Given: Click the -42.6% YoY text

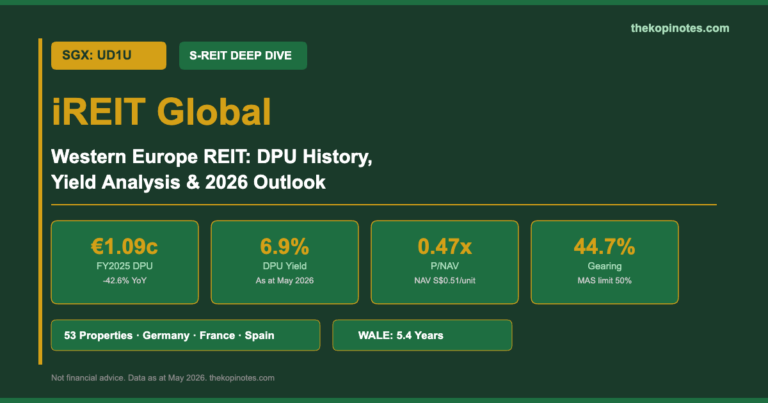Looking at the screenshot, I should click(x=124, y=281).
